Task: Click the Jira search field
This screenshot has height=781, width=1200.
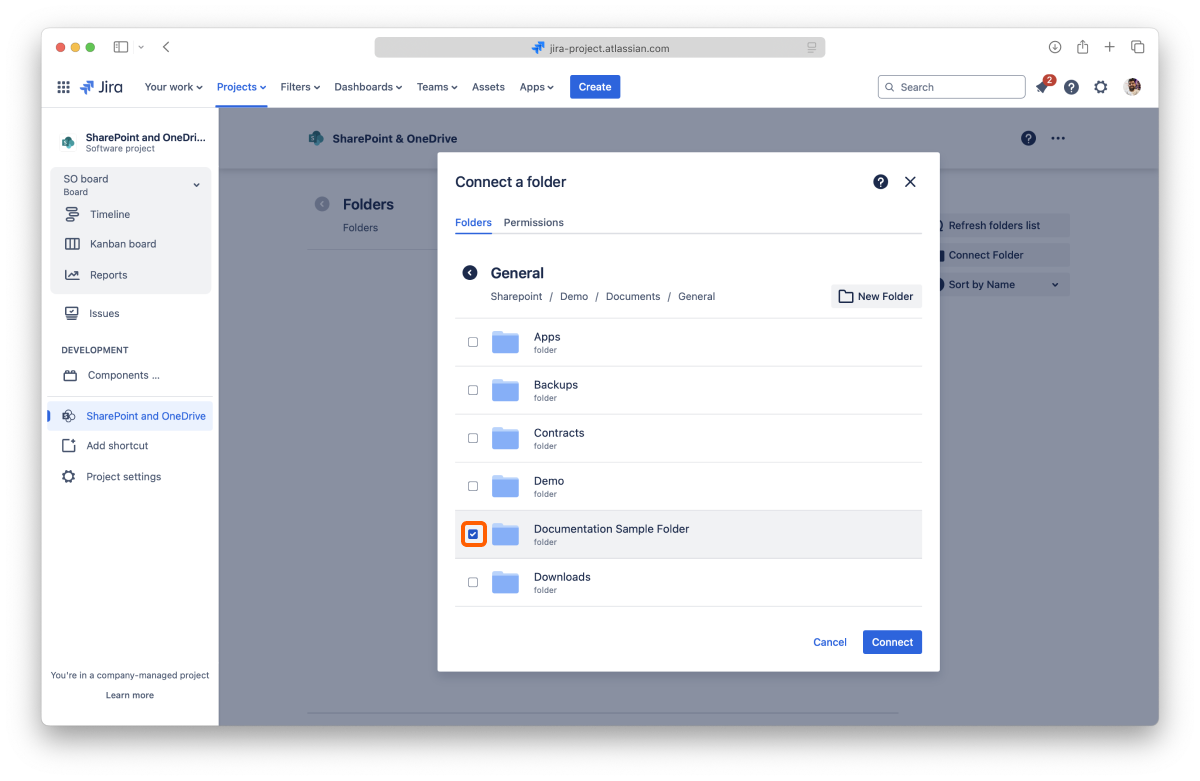Action: click(x=952, y=87)
